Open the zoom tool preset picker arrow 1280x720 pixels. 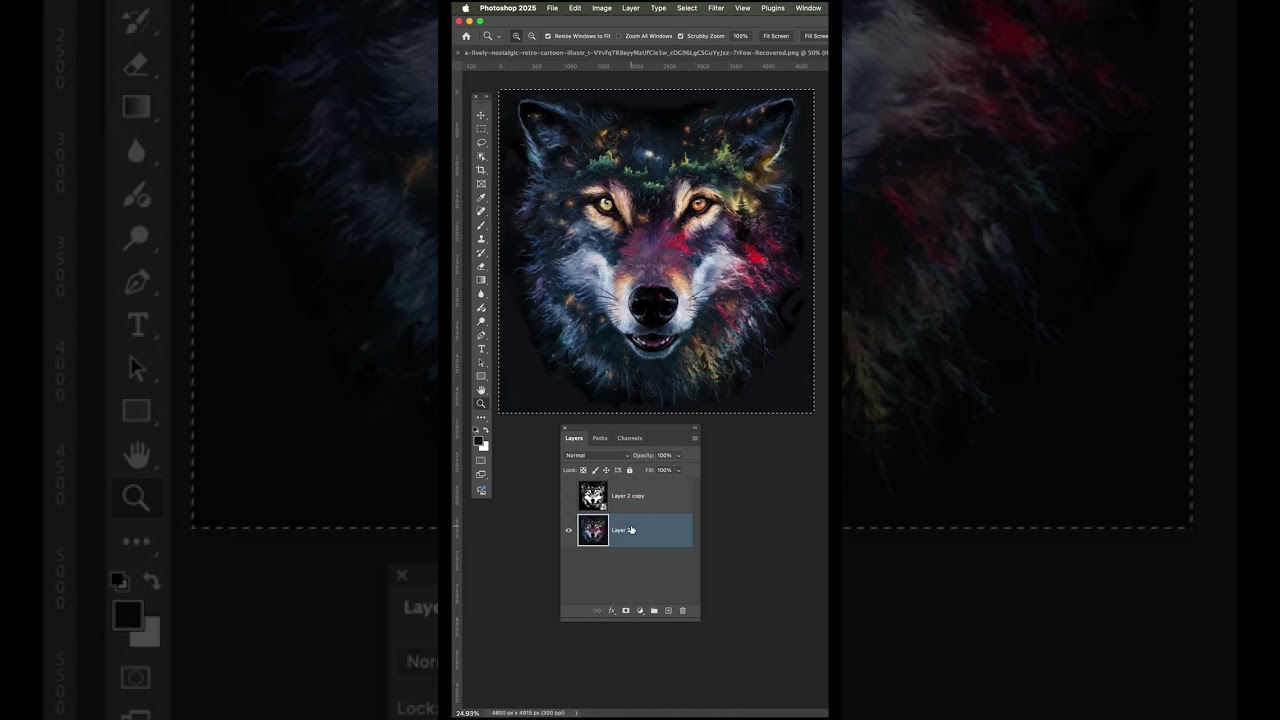tap(499, 37)
